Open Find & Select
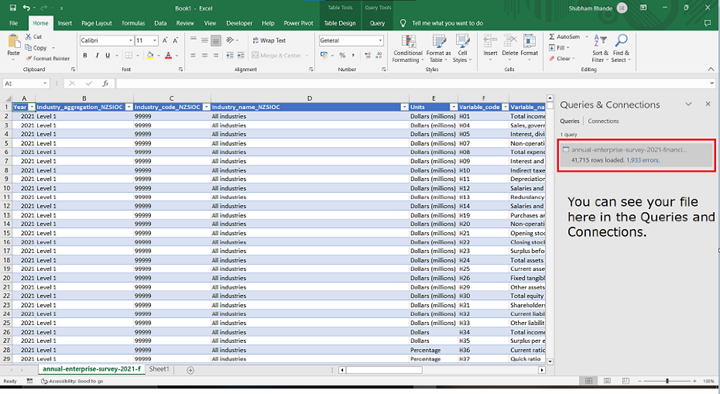The width and height of the screenshot is (720, 394). click(621, 49)
